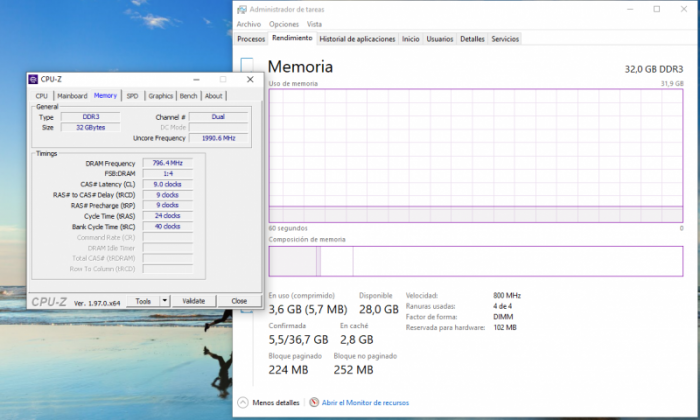This screenshot has height=420, width=700.
Task: Click the Confirmada value 5,5/36,7 GB
Action: tap(298, 340)
